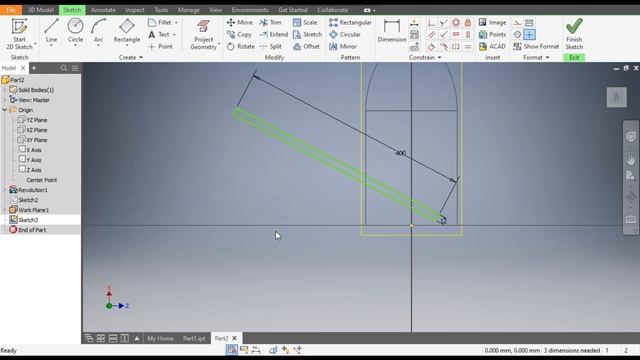Image resolution: width=640 pixels, height=360 pixels.
Task: Open Project Geometry tool
Action: [203, 35]
